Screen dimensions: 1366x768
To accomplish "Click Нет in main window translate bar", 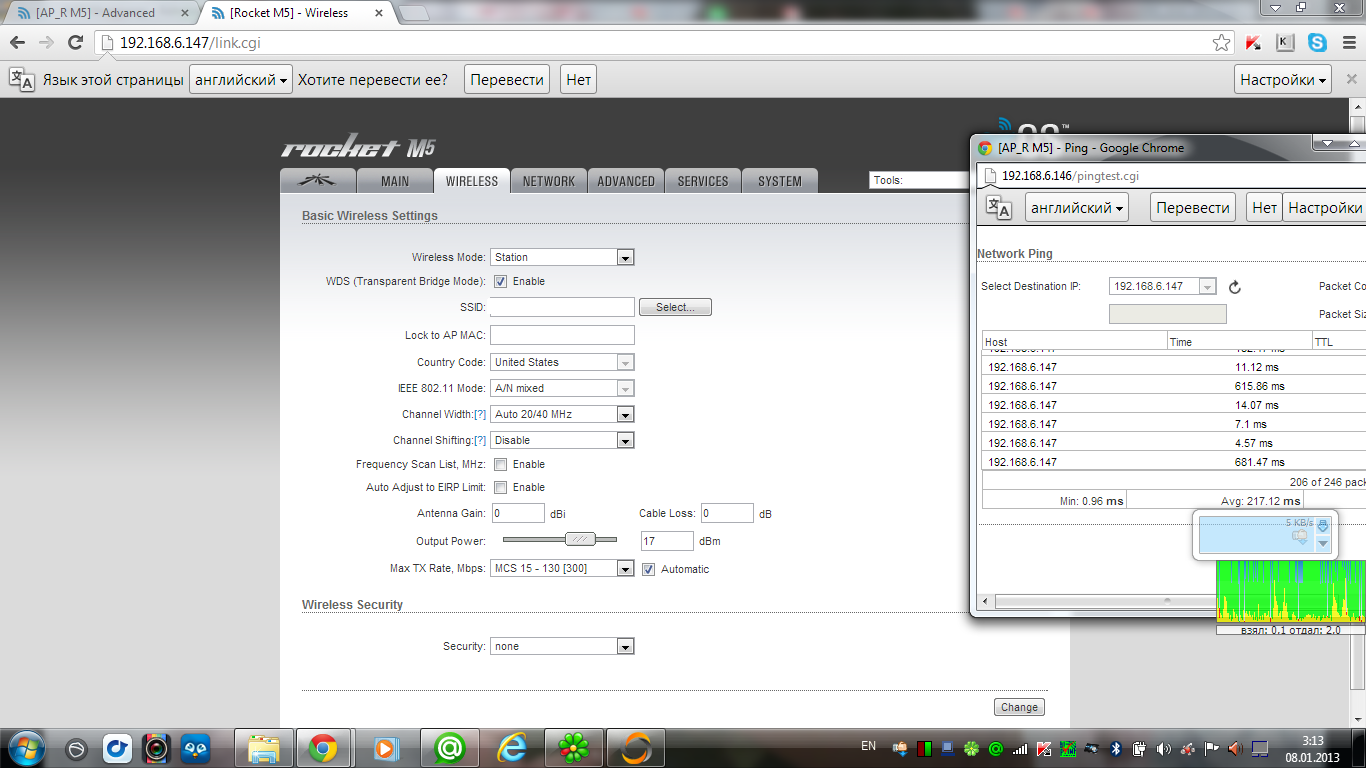I will [578, 80].
